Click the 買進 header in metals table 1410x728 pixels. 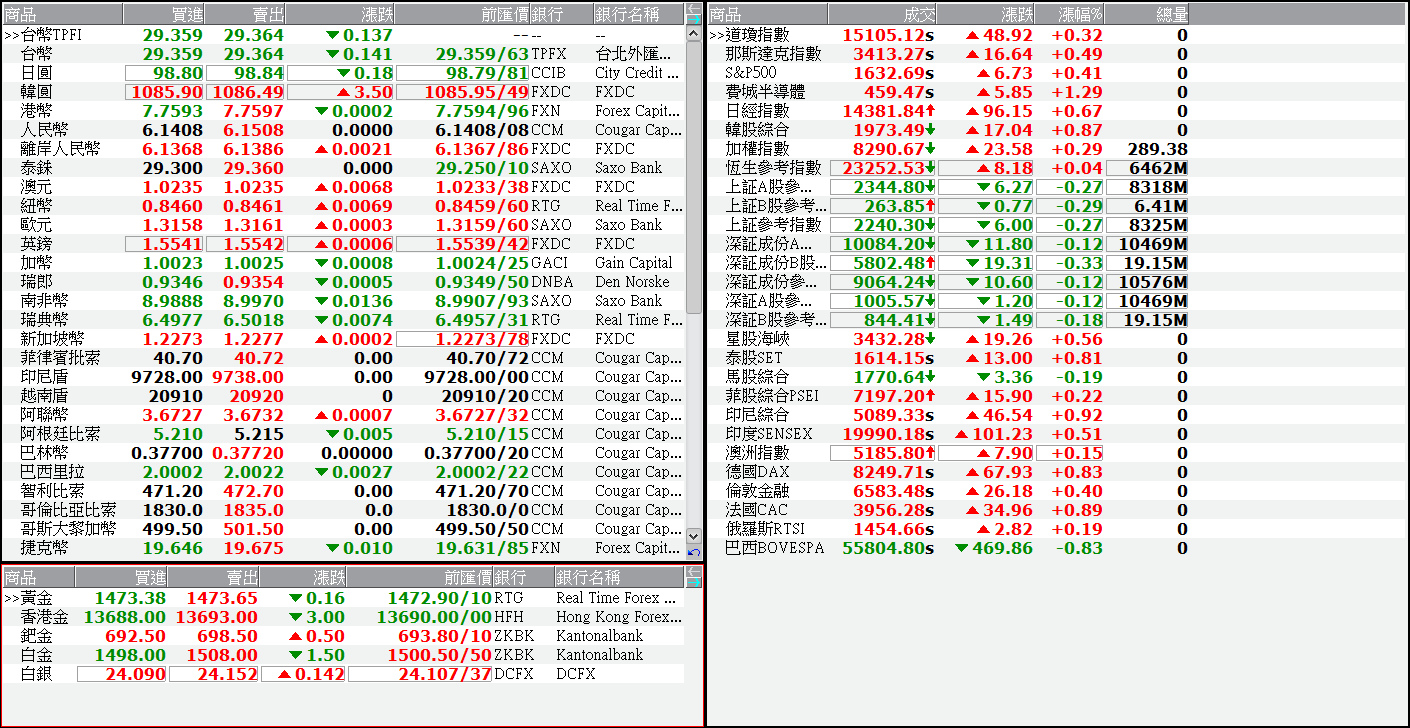tap(121, 577)
